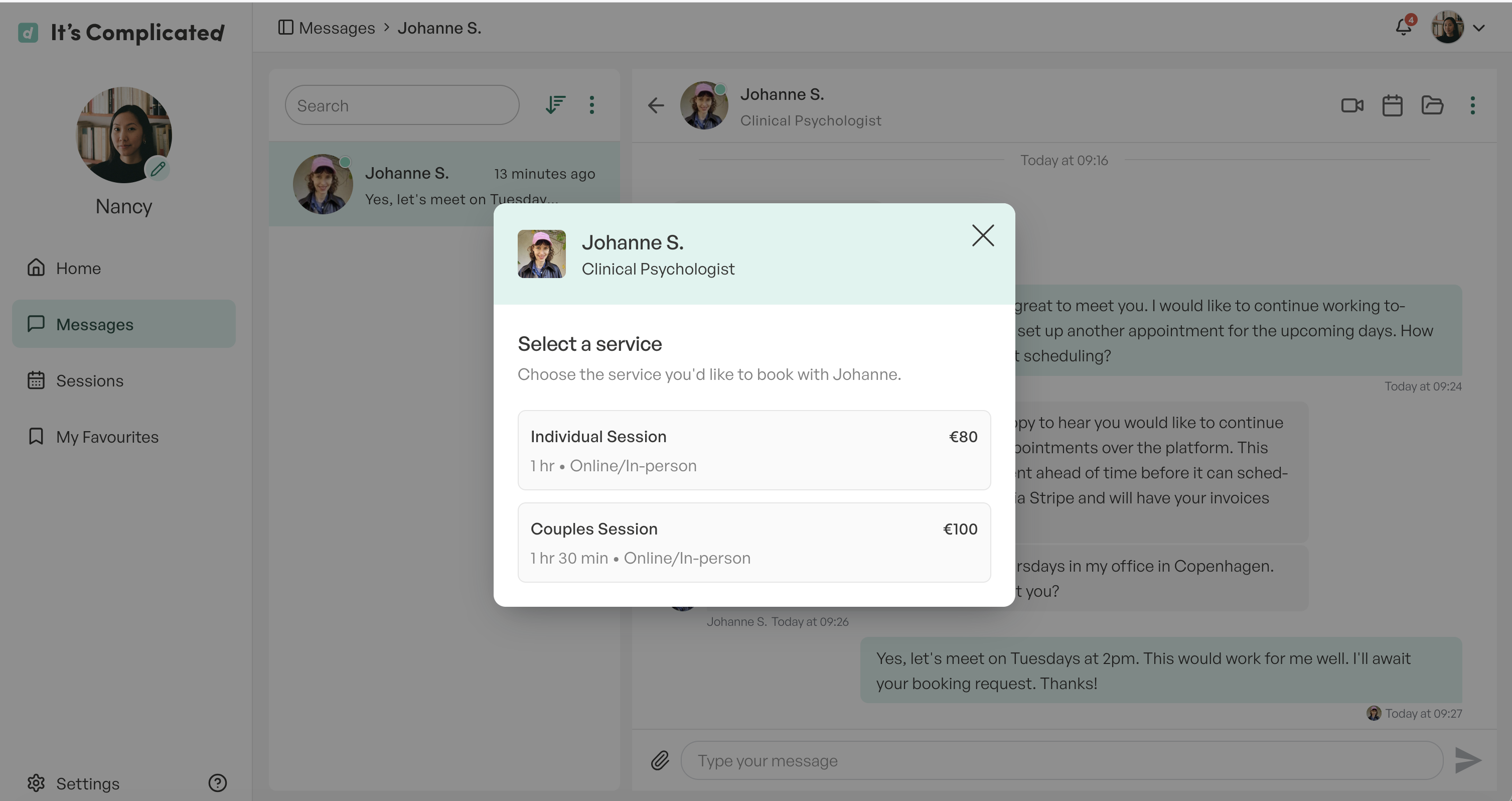Send the message with the arrow icon
The height and width of the screenshot is (801, 1512).
(1468, 760)
